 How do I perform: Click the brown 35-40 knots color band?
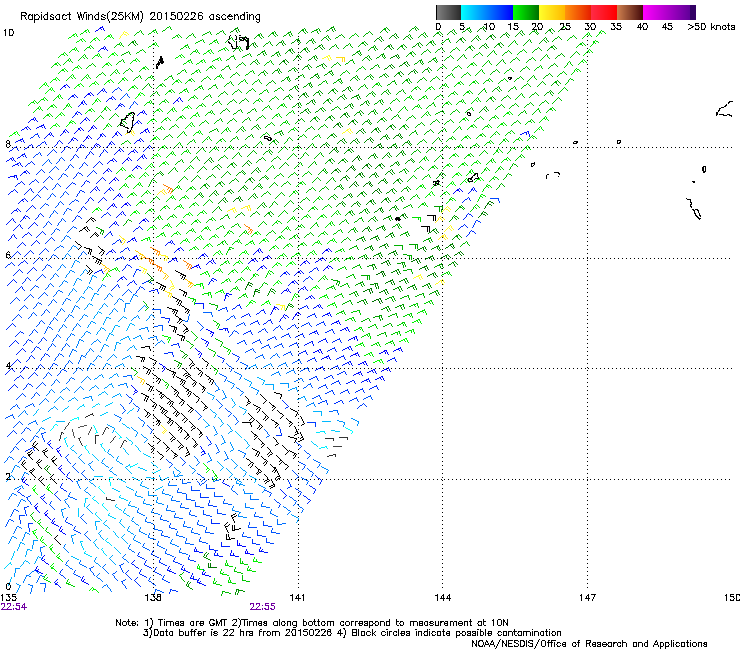tap(630, 12)
